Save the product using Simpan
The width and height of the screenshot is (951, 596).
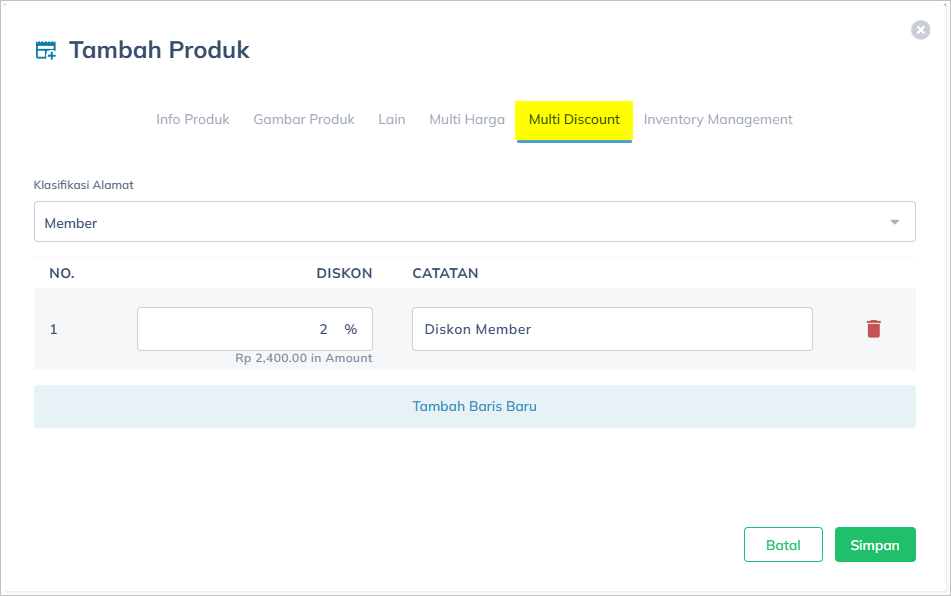click(x=874, y=545)
